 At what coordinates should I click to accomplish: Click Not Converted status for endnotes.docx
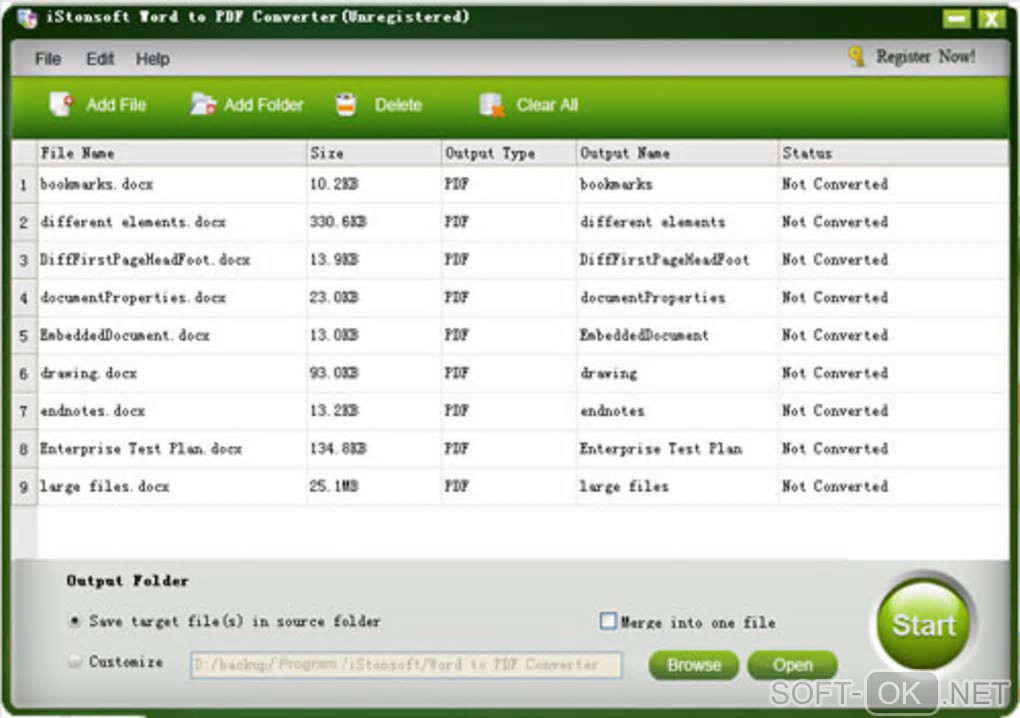[835, 411]
